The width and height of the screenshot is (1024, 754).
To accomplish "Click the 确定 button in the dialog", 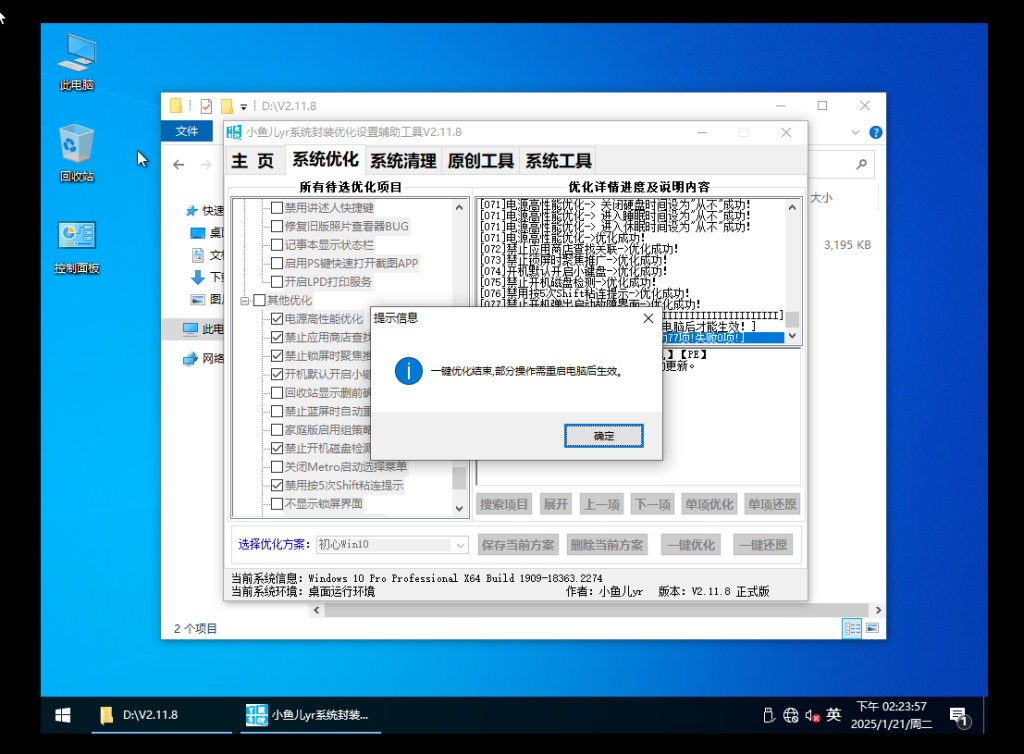I will coord(603,436).
